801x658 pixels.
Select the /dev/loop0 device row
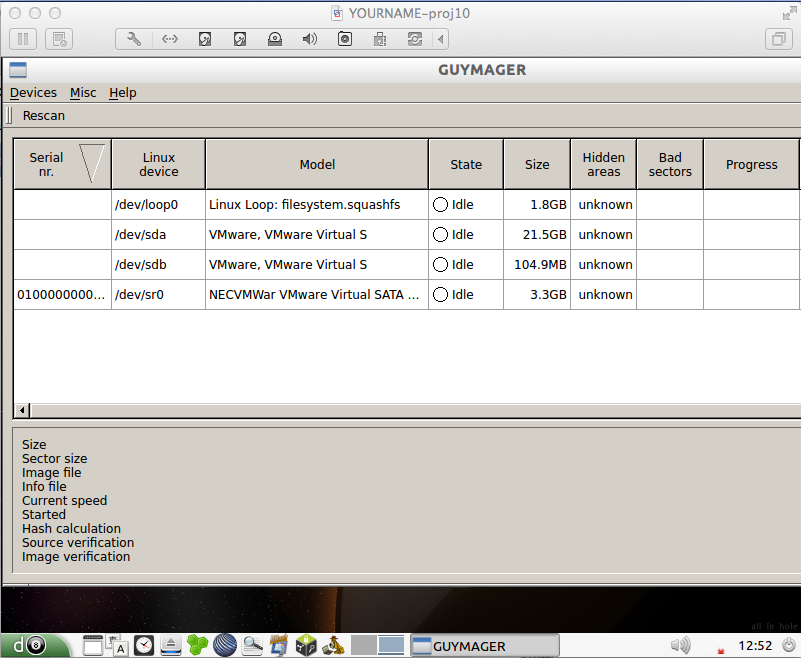click(407, 205)
